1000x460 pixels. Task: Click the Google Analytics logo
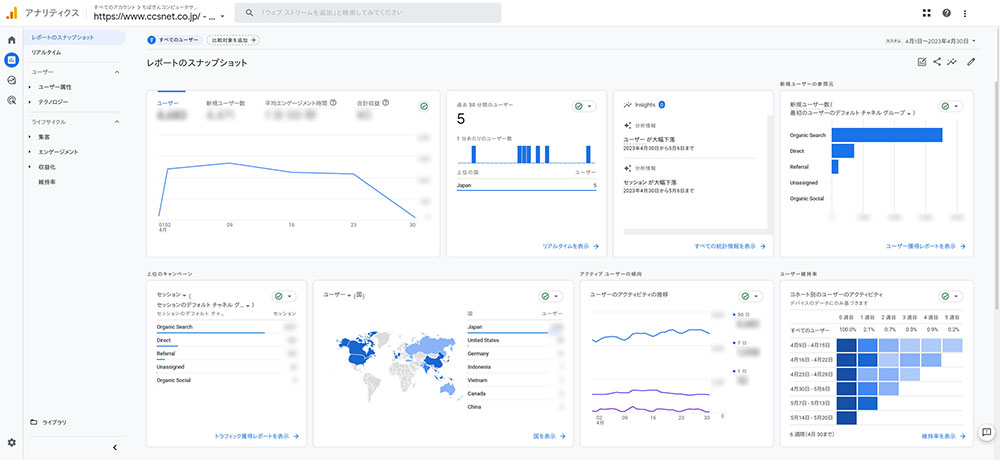[x=11, y=13]
